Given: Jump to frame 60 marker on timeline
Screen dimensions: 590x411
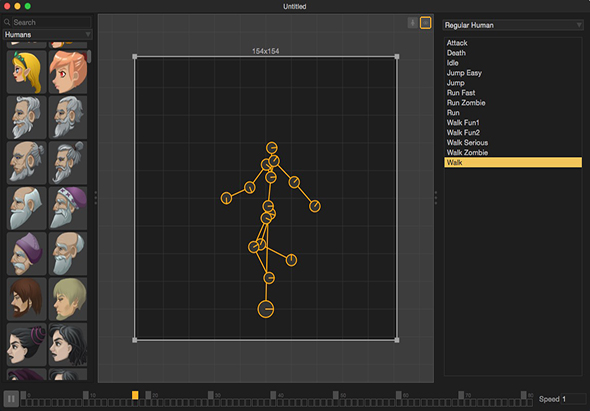Looking at the screenshot, I should (398, 395).
